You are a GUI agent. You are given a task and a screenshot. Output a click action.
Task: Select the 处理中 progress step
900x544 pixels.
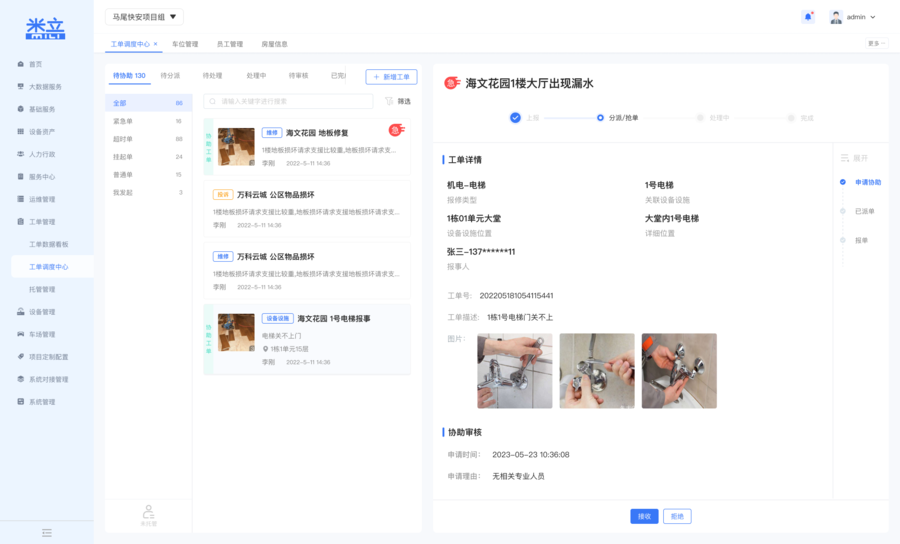click(712, 118)
